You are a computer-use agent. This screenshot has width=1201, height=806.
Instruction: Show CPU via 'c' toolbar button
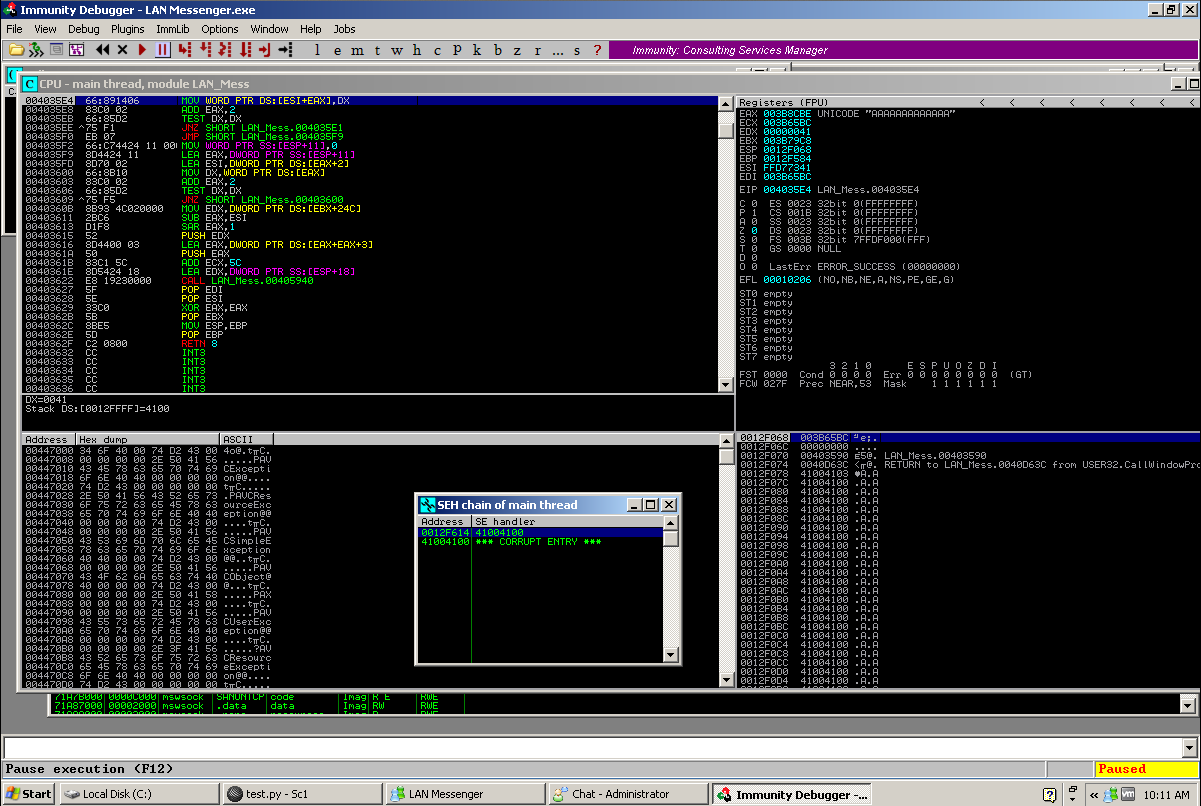tap(437, 49)
